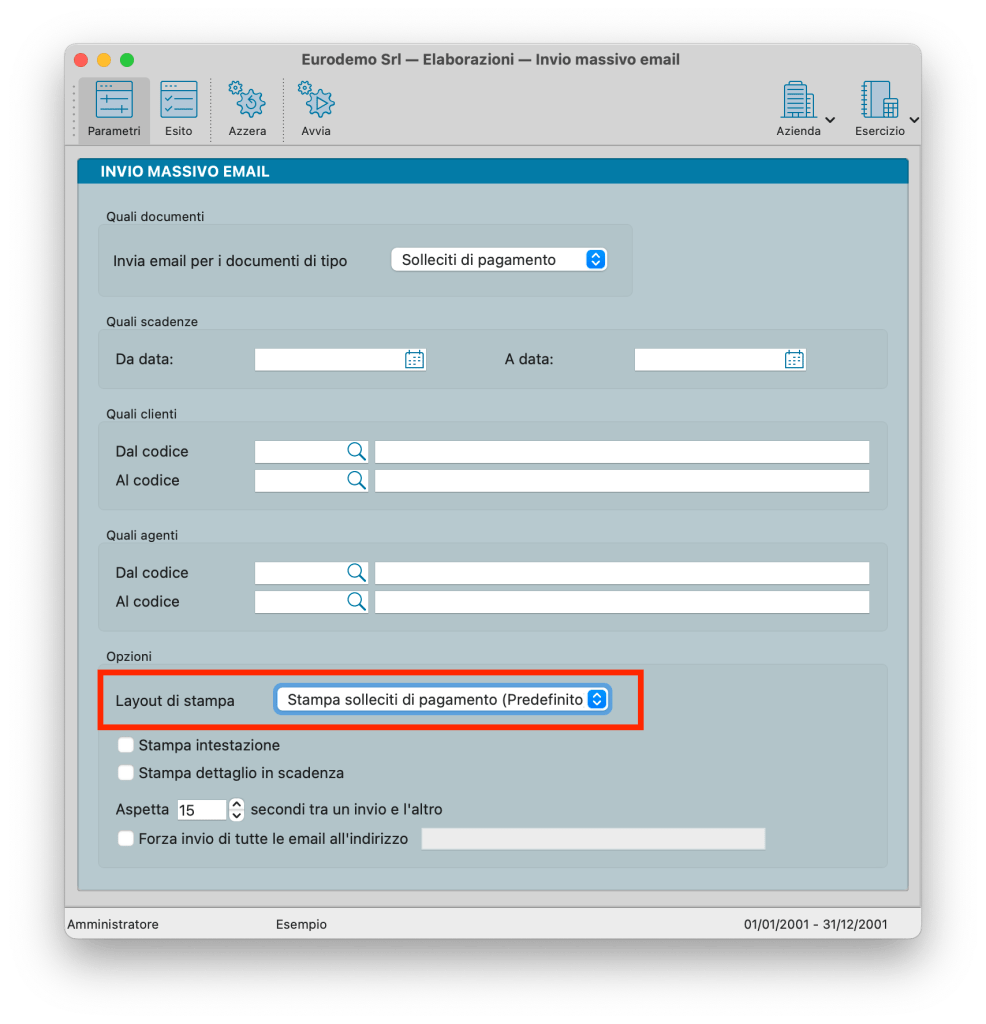Toggle Forza invio di tutte le email

(x=126, y=839)
